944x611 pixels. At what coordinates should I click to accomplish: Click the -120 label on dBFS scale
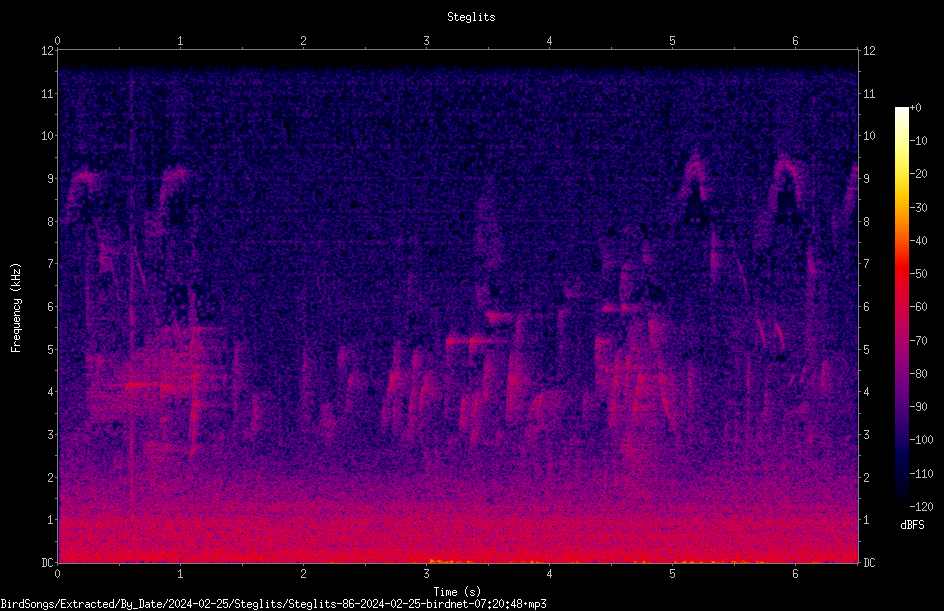pos(921,507)
